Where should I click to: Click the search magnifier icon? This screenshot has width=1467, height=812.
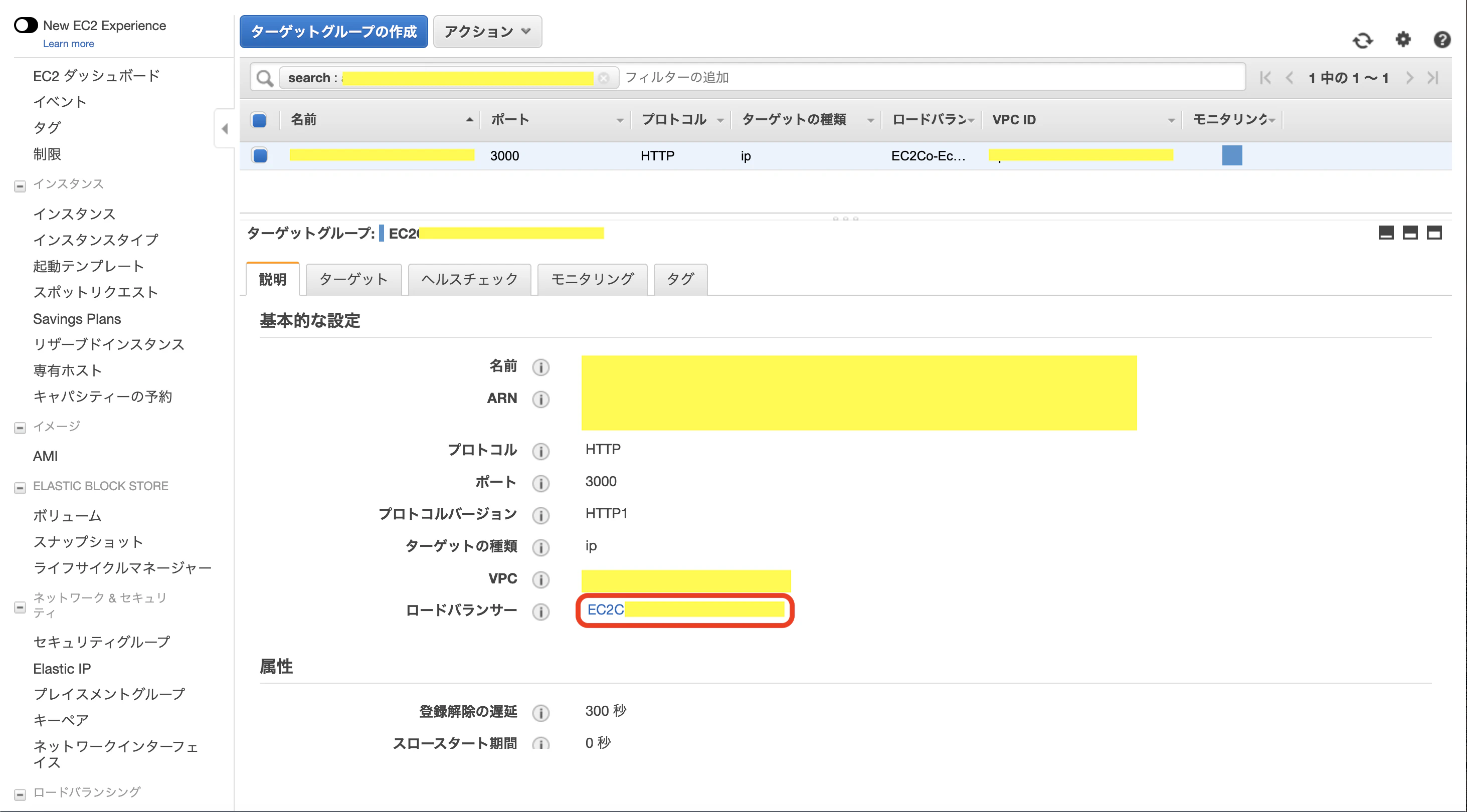(x=264, y=78)
